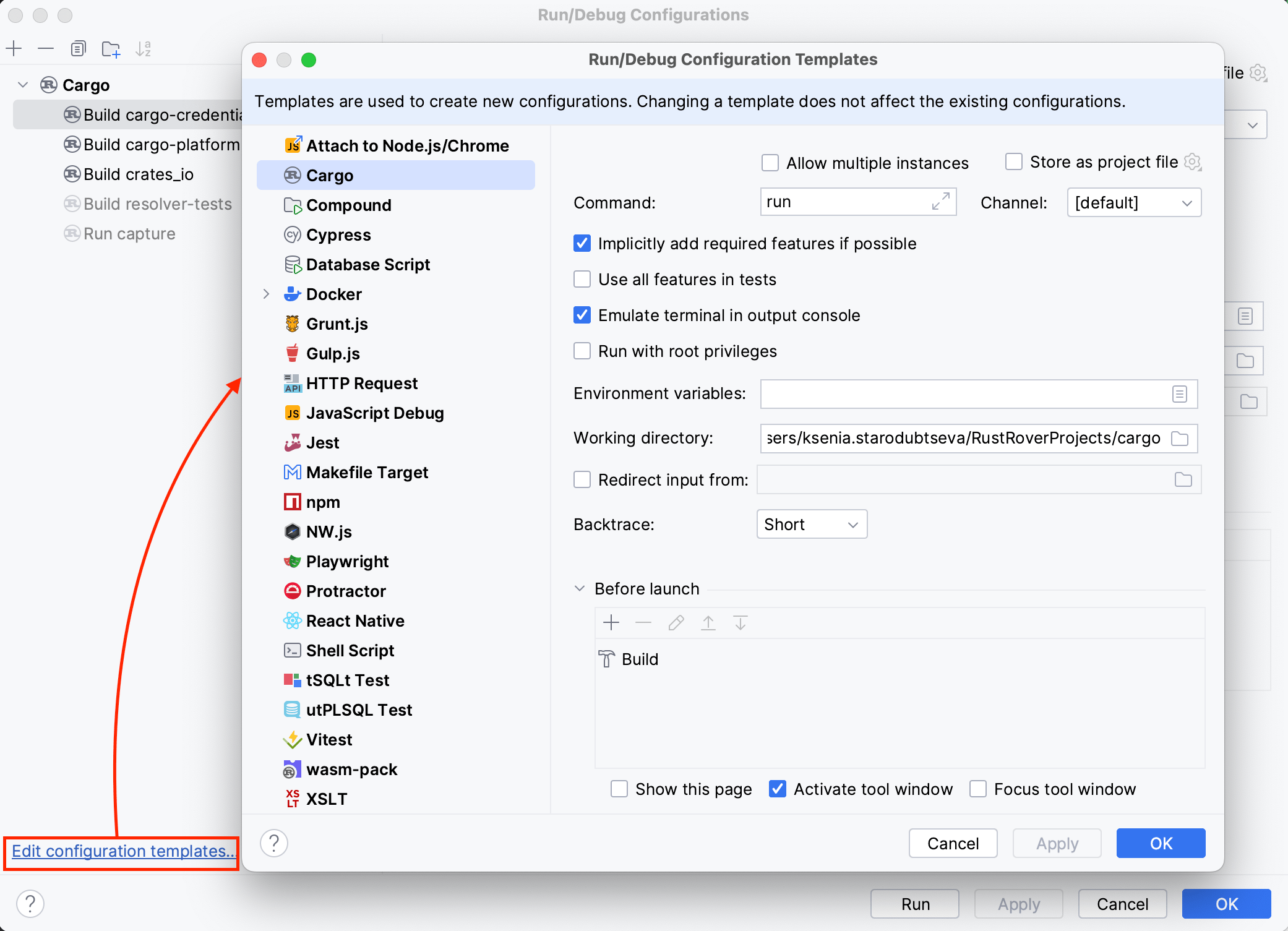Copy the selected configuration icon
The height and width of the screenshot is (931, 1288).
pos(78,48)
